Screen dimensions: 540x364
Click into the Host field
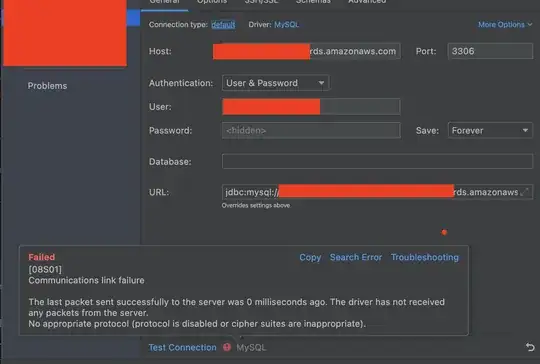point(307,51)
